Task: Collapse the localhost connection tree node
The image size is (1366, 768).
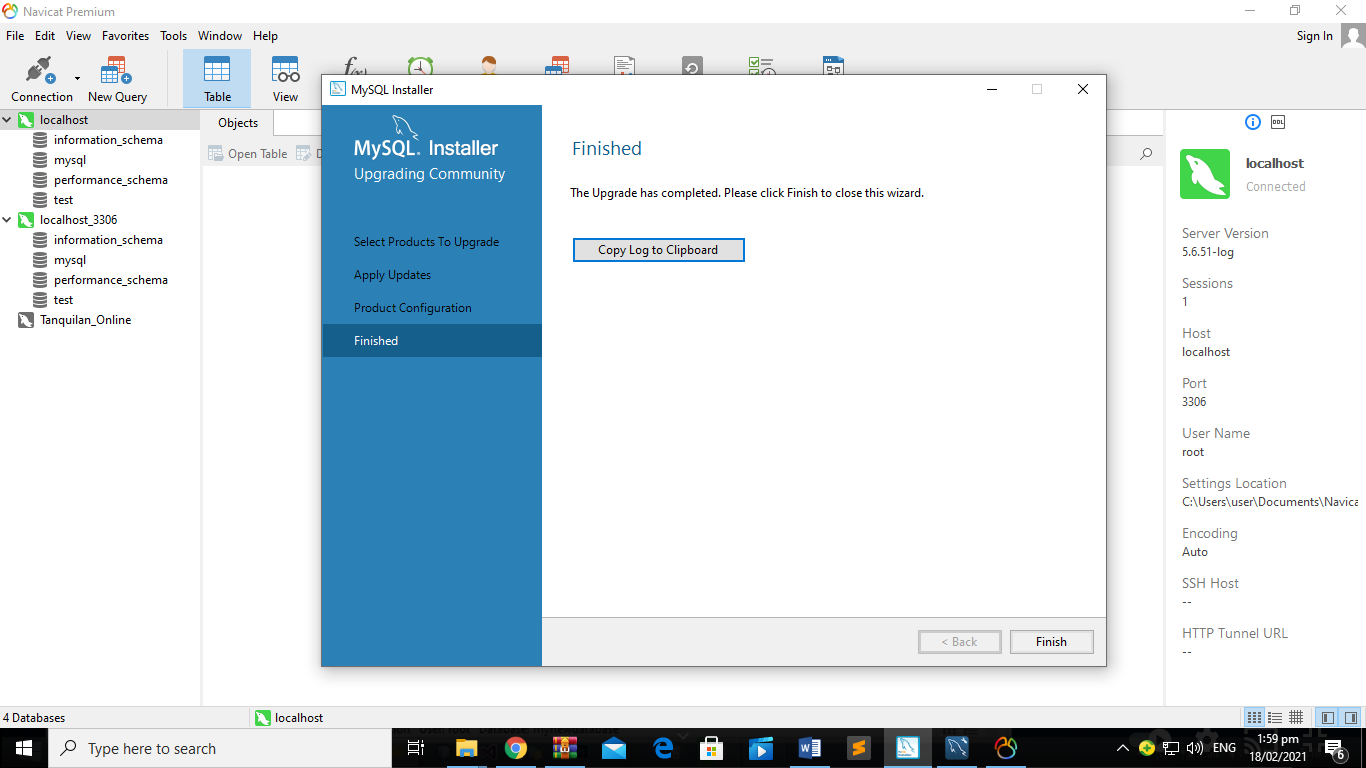Action: click(x=7, y=120)
